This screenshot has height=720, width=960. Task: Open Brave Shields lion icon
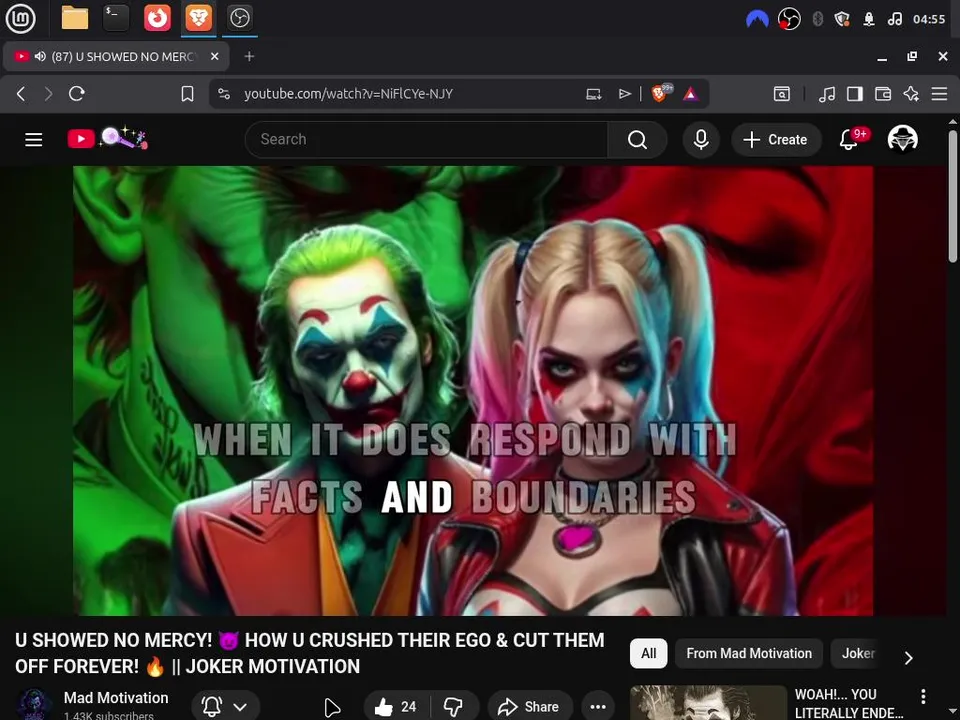(x=661, y=93)
